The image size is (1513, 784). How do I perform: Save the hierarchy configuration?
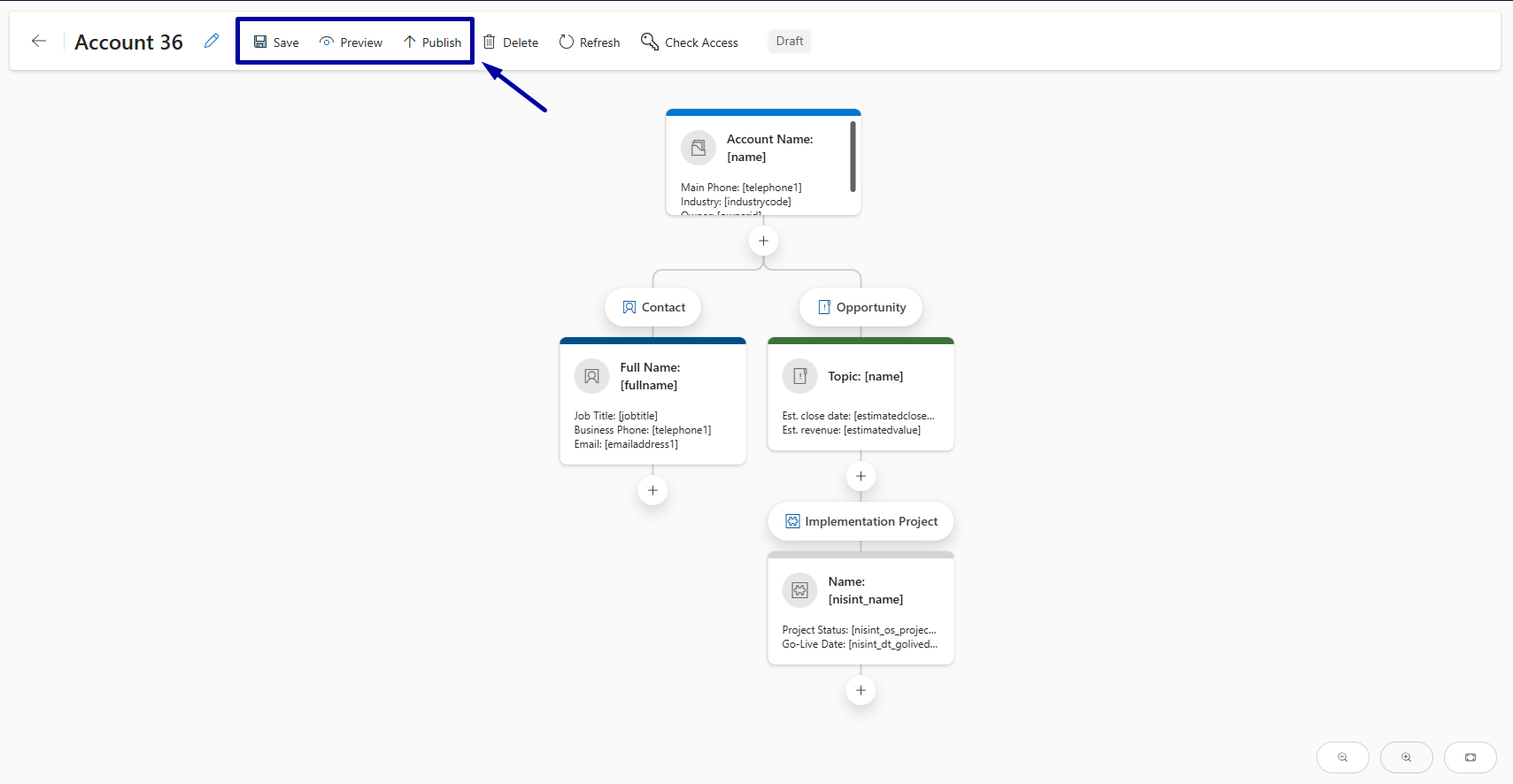[x=276, y=42]
